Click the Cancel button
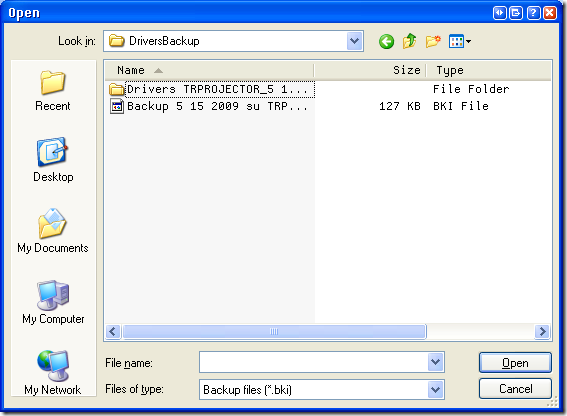Viewport: 567px width, 416px height. (515, 389)
